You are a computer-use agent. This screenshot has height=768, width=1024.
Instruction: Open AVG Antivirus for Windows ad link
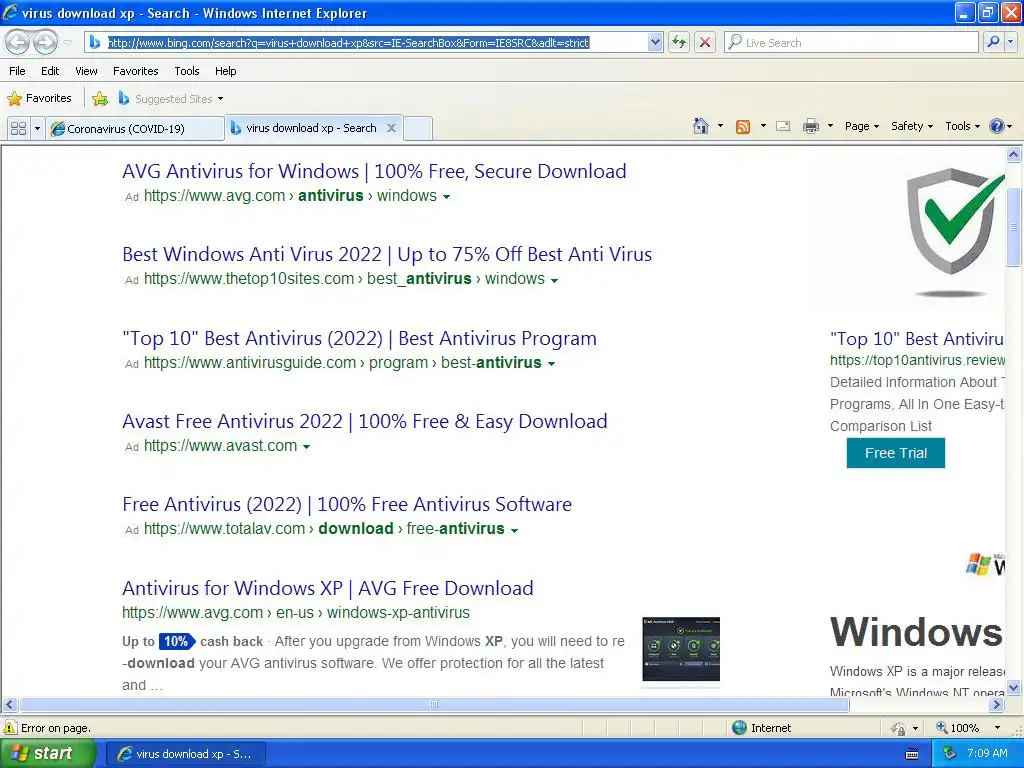point(374,171)
